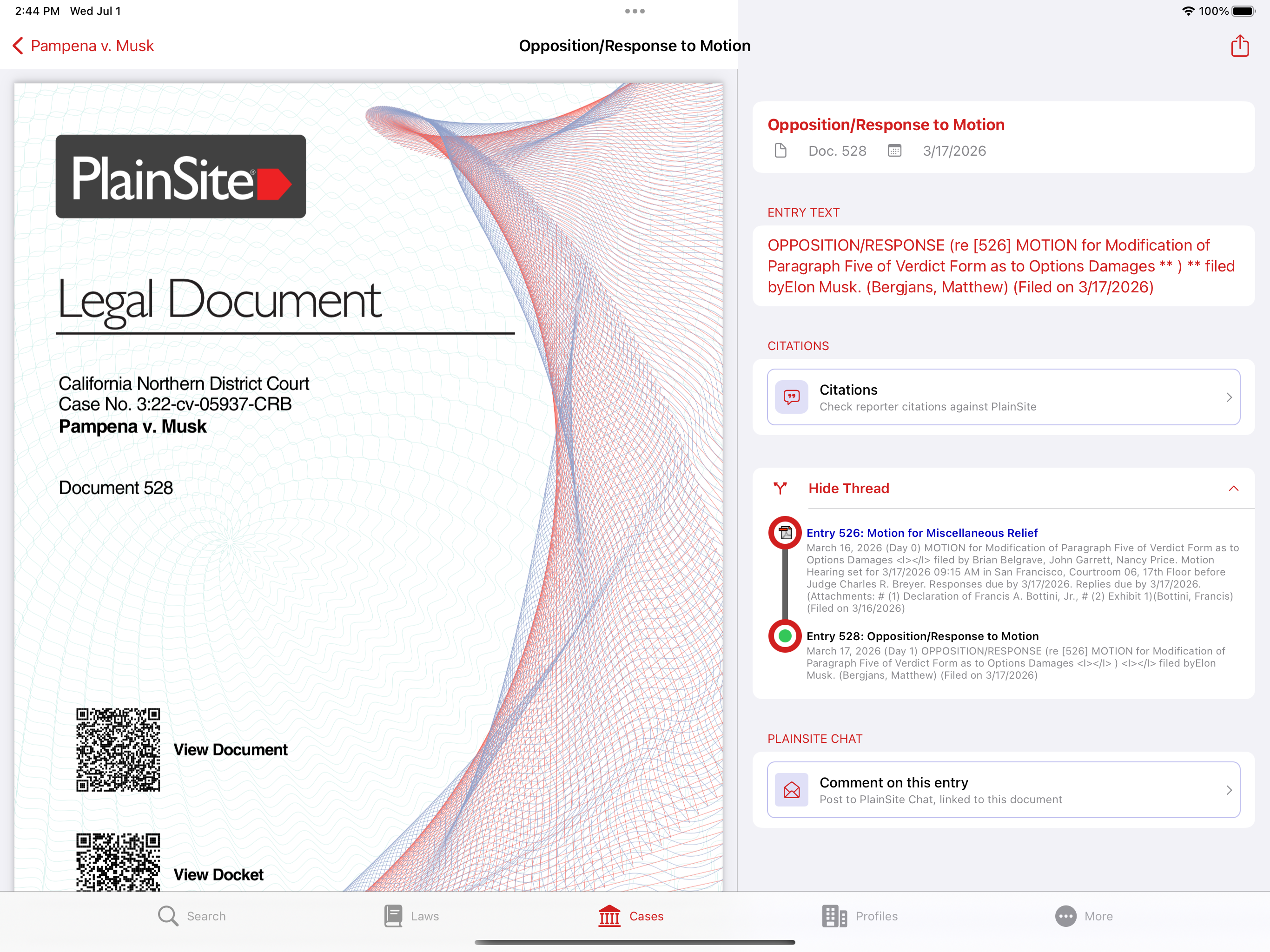Switch to the Cases tab
Screen dimensions: 1270x952
coord(630,916)
